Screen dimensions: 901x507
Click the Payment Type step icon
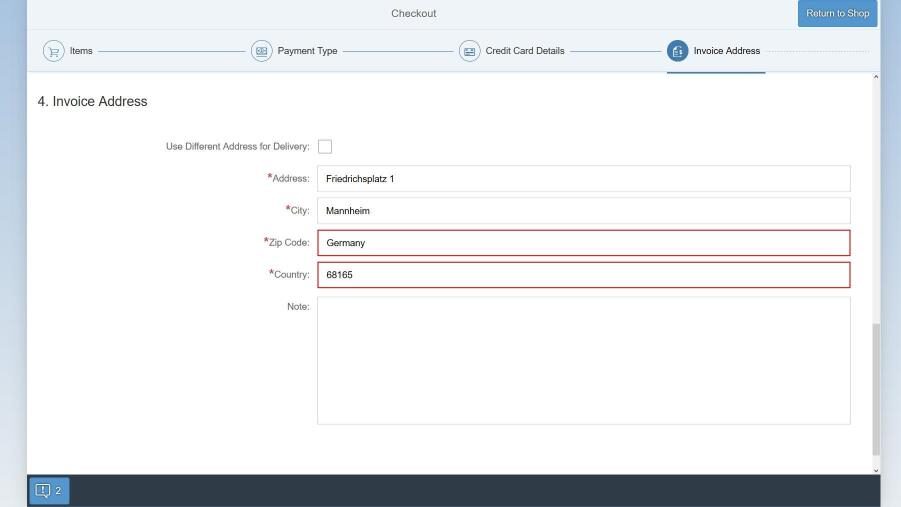click(x=261, y=51)
